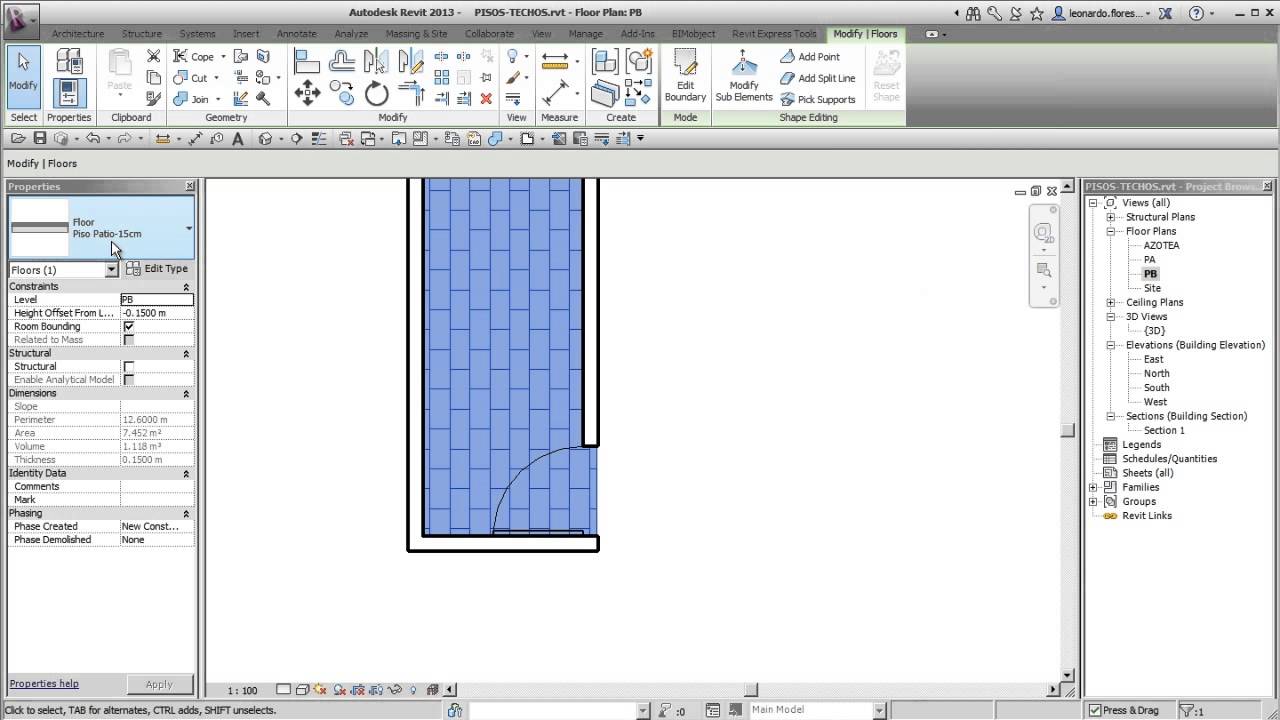Collapse the Dimensions section
Screen dimensions: 1280x720
coord(186,394)
